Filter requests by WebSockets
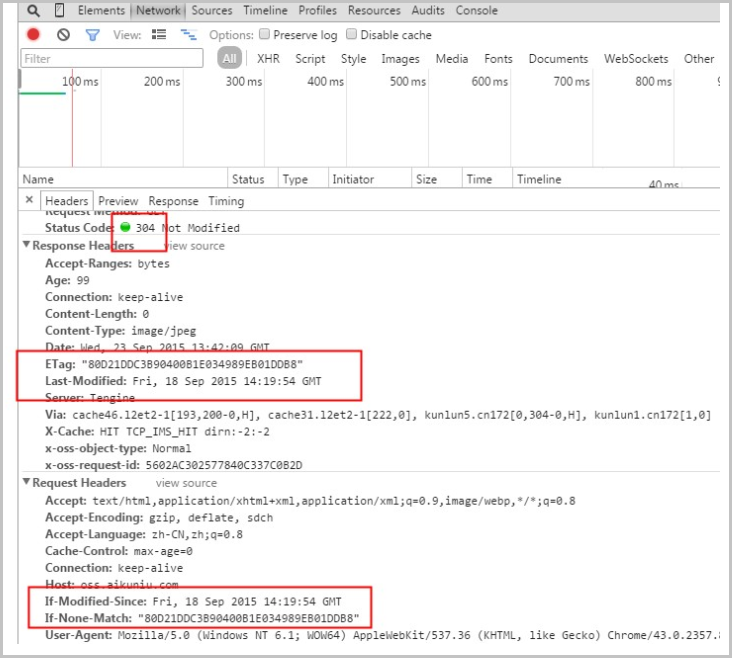The height and width of the screenshot is (658, 732). tap(636, 59)
